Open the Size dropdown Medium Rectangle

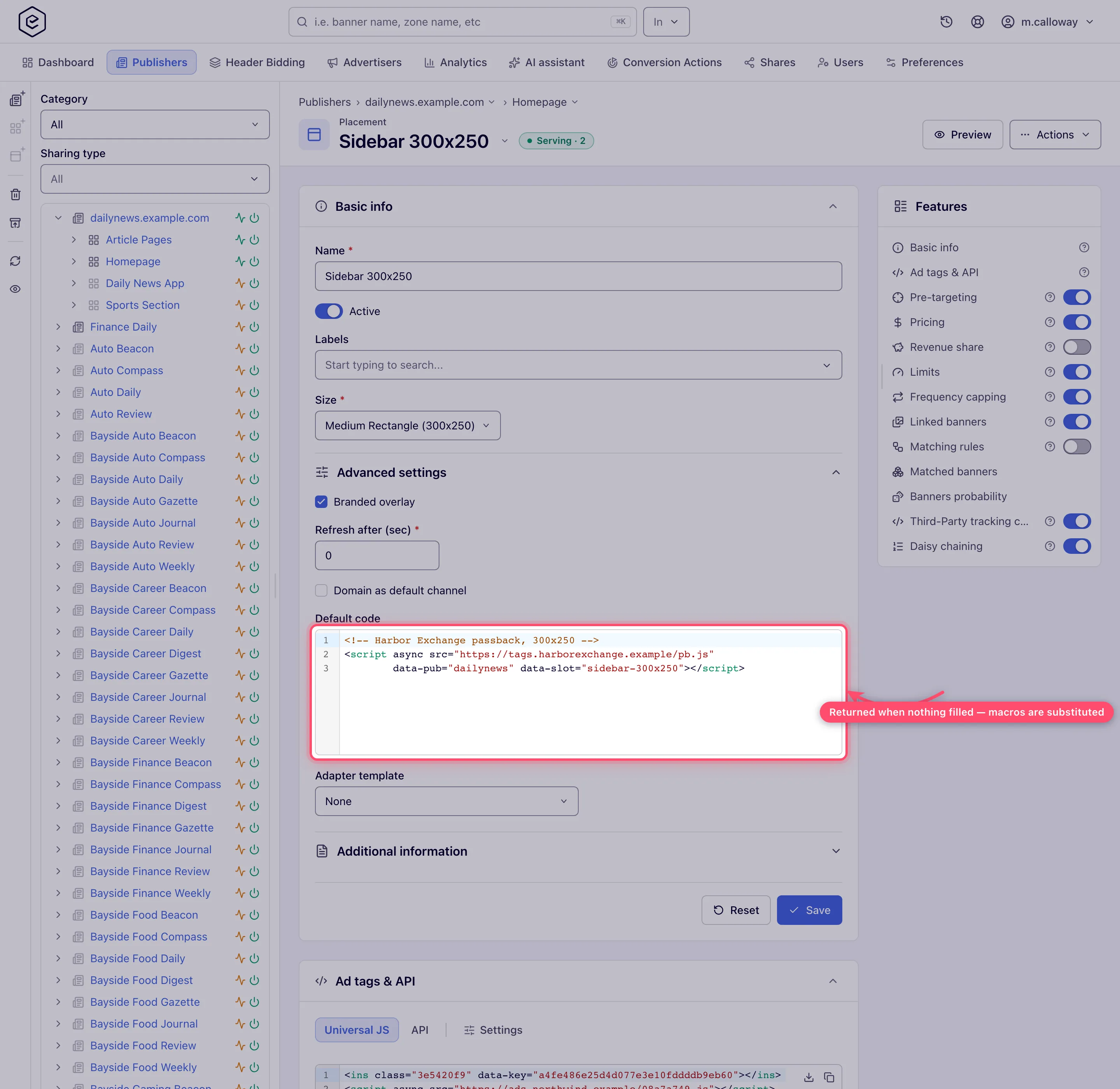pyautogui.click(x=407, y=425)
